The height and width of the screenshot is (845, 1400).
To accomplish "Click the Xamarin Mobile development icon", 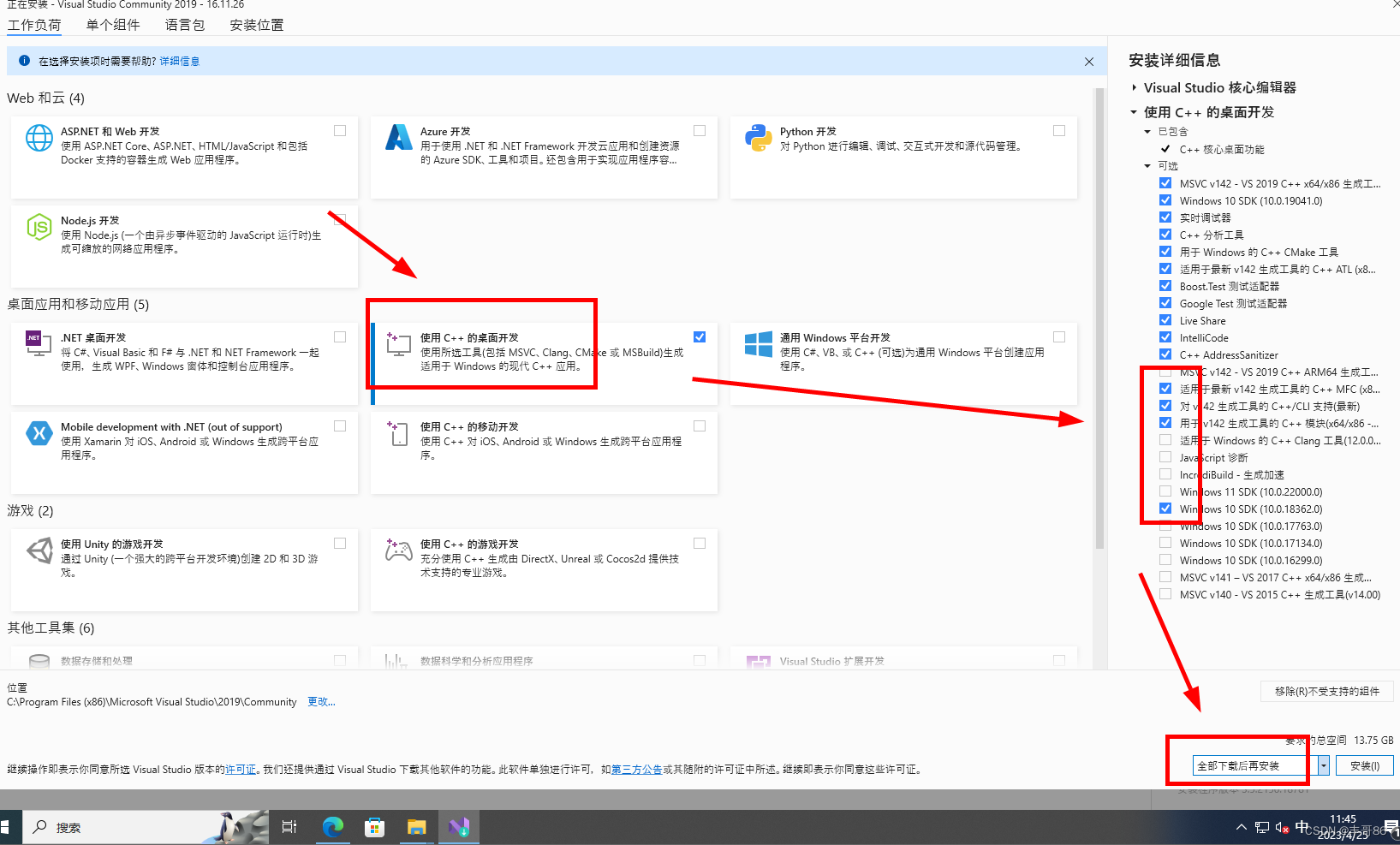I will pos(39,433).
